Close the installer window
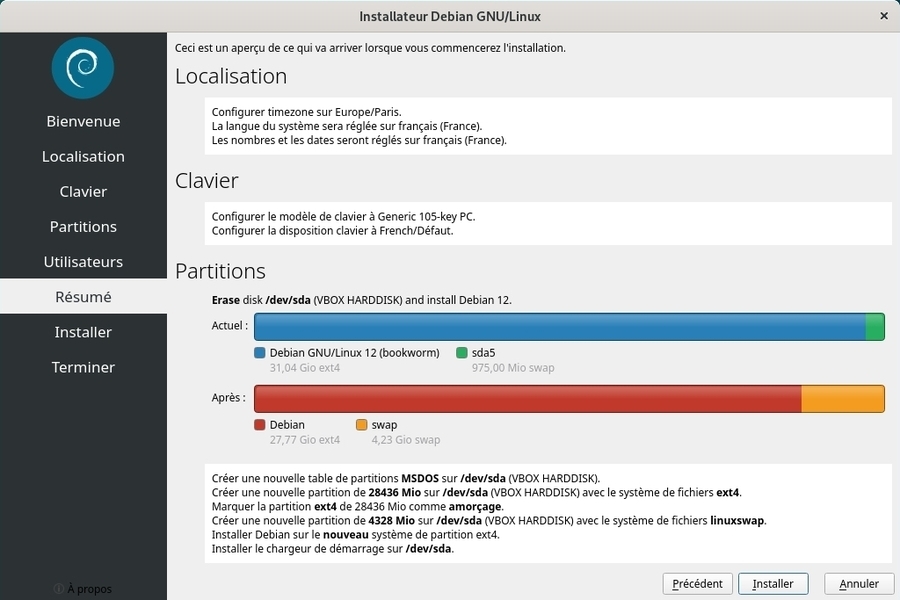Viewport: 900px width, 600px height. (884, 16)
